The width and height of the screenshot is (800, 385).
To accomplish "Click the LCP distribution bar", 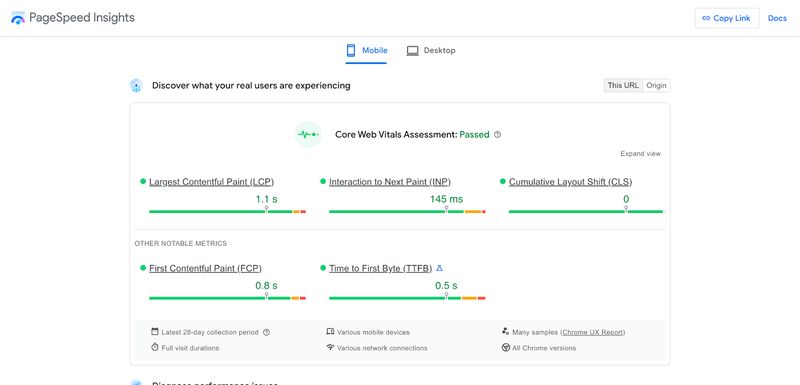I will pos(228,211).
